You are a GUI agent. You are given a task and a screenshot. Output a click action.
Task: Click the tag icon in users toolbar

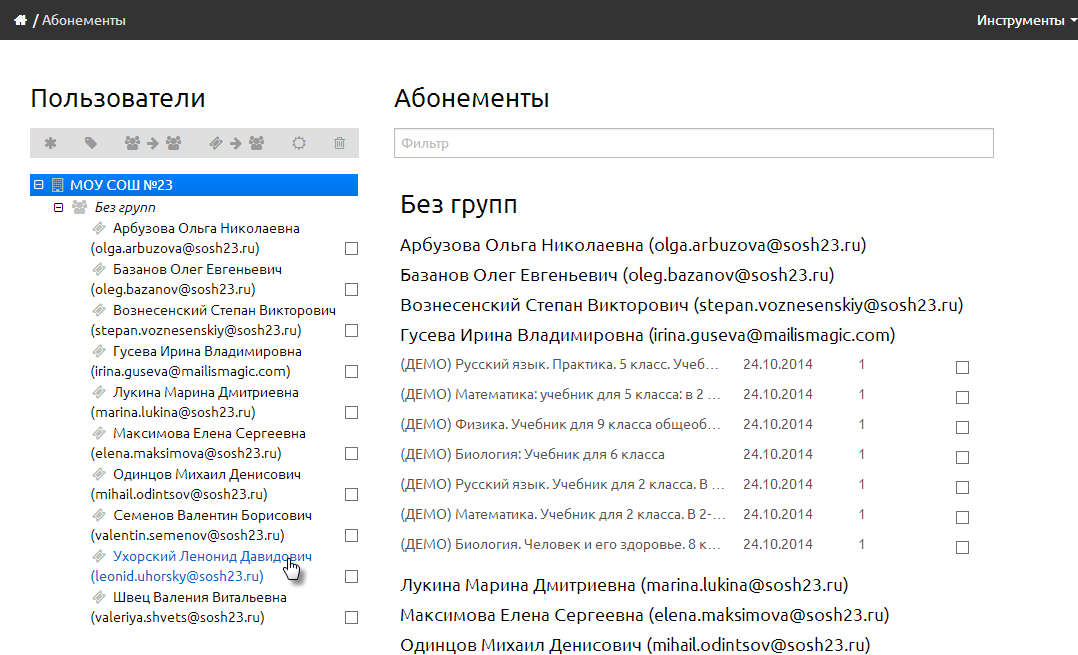point(91,143)
